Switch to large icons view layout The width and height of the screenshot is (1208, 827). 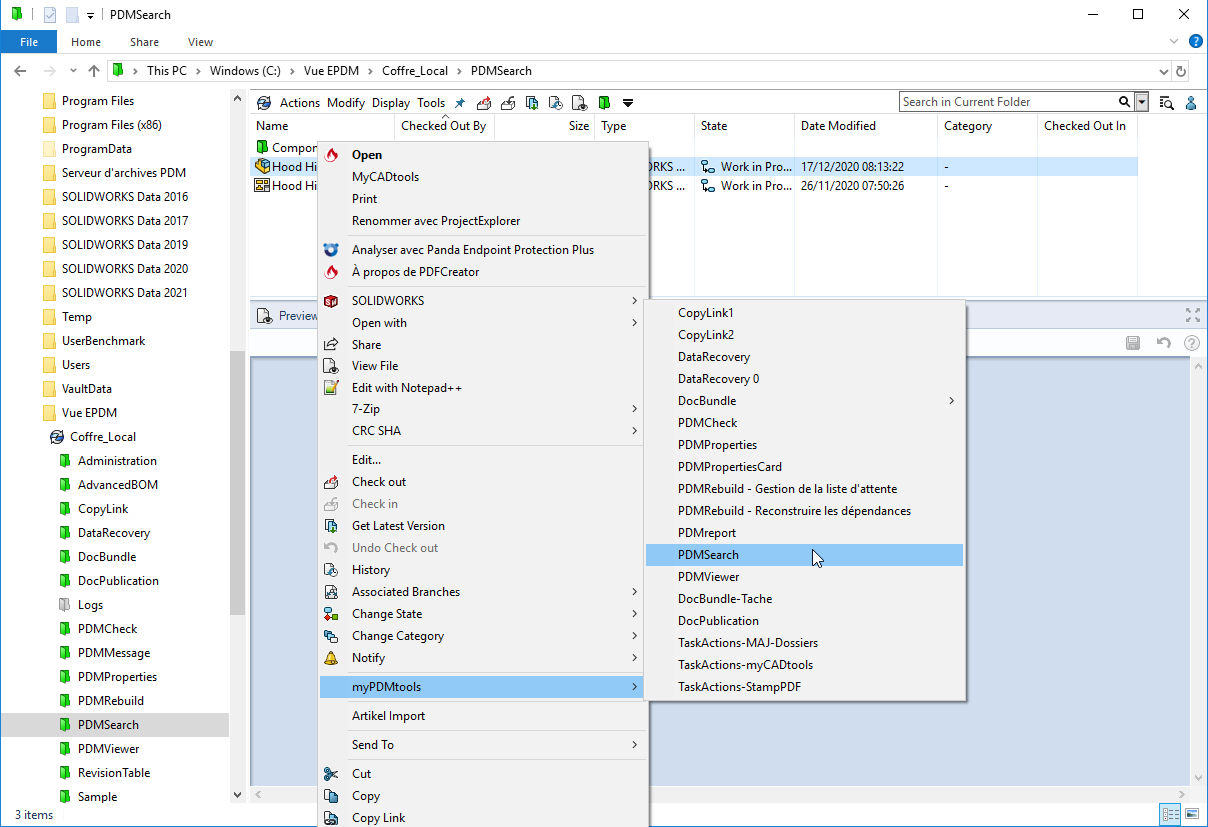click(1190, 814)
